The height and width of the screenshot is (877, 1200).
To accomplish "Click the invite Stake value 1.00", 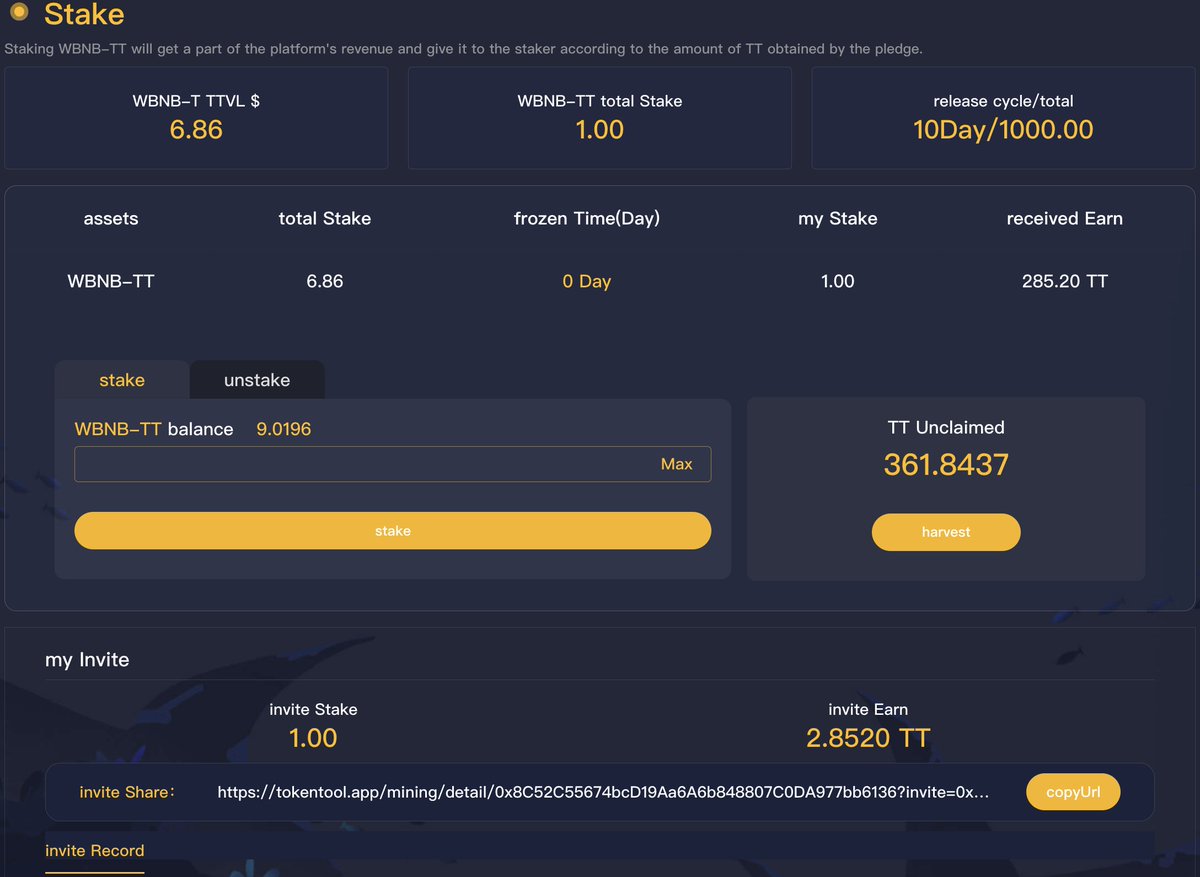I will [313, 738].
